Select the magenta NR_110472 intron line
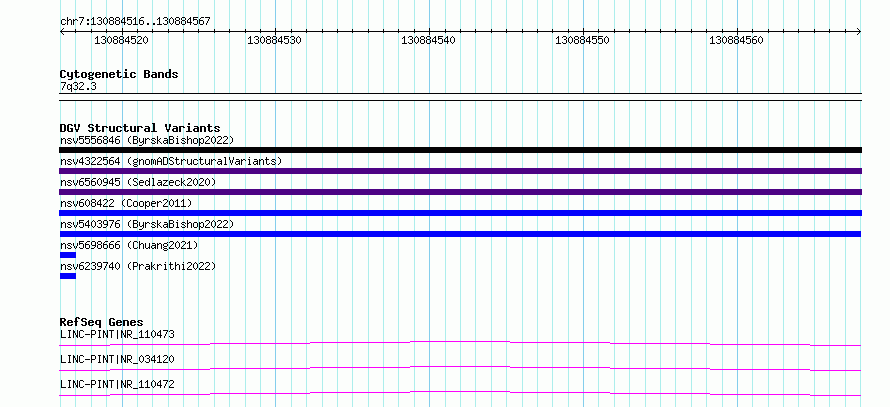The width and height of the screenshot is (890, 407). [460, 393]
